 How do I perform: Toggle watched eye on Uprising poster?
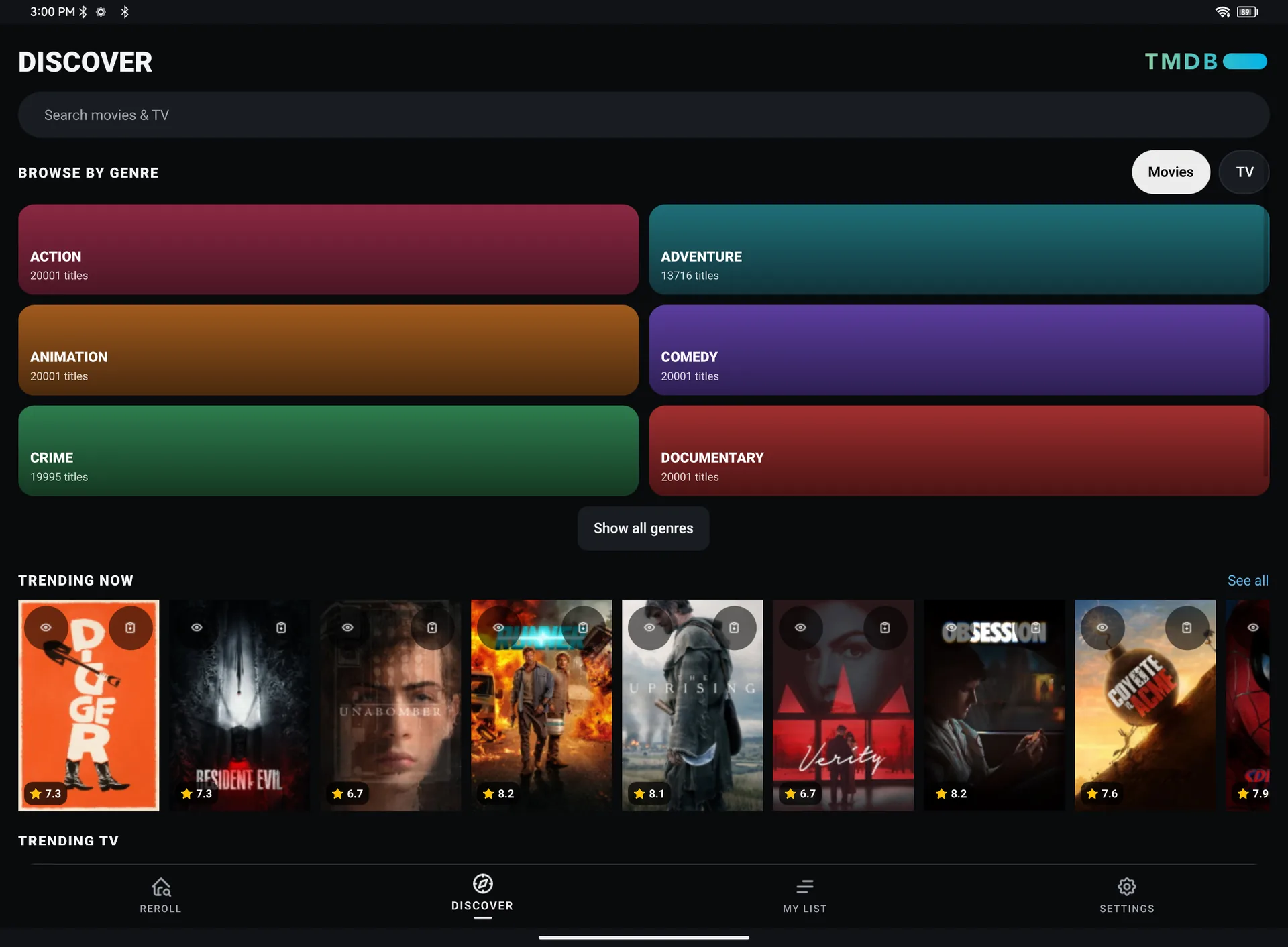649,628
